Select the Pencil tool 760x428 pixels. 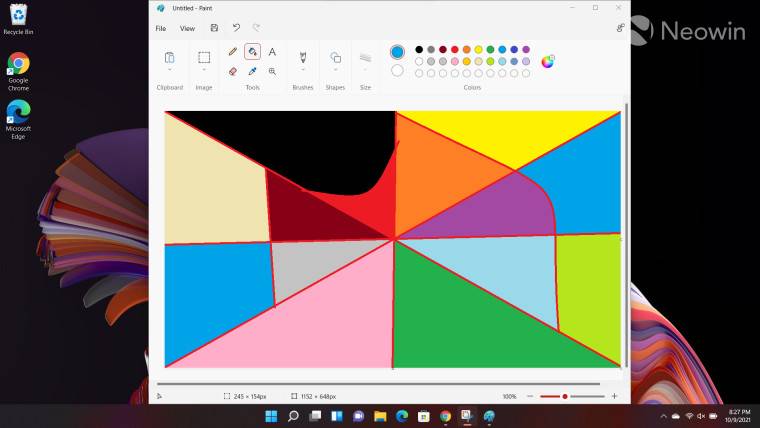tap(233, 51)
